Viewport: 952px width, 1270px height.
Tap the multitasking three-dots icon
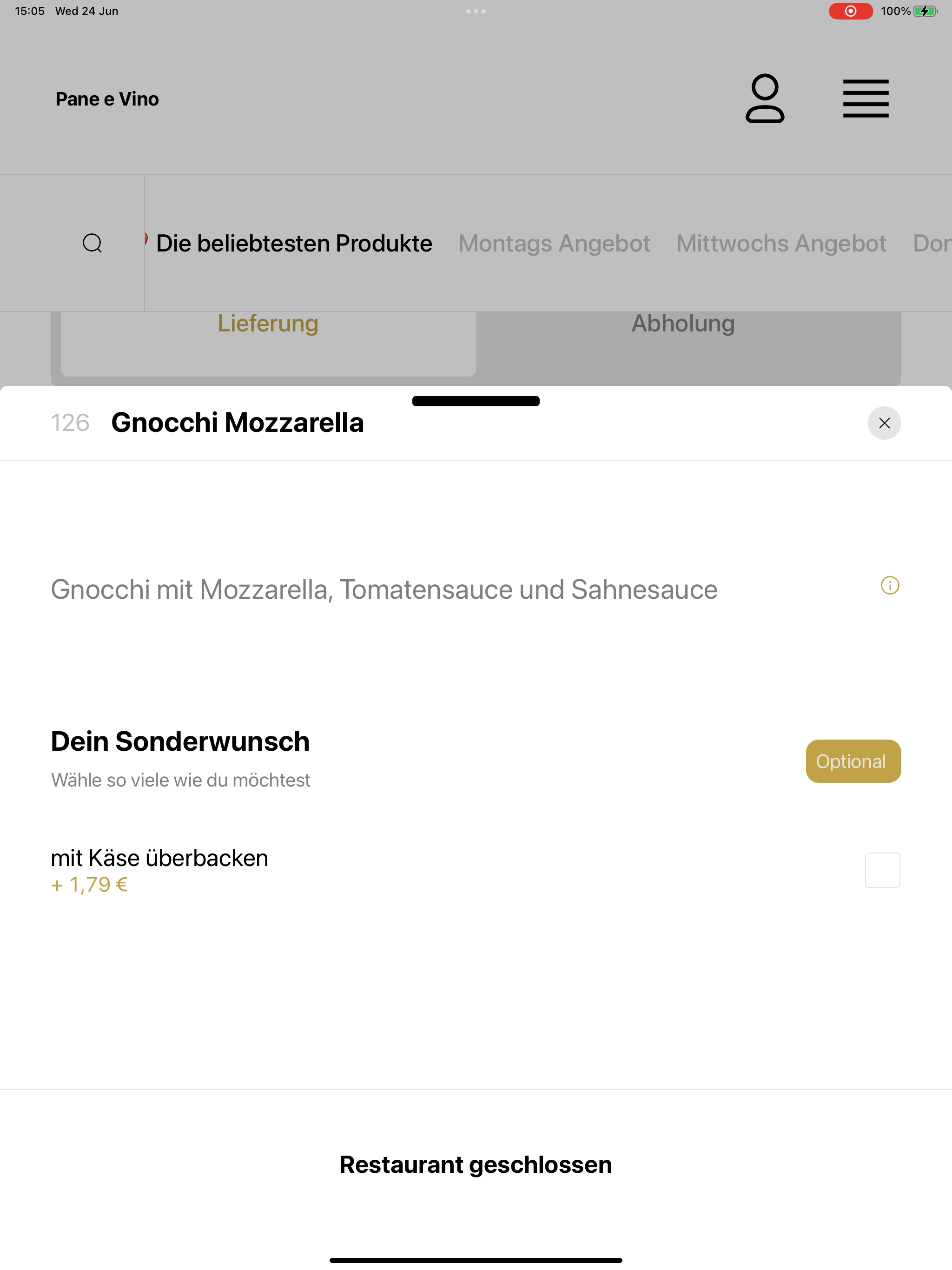click(x=476, y=11)
